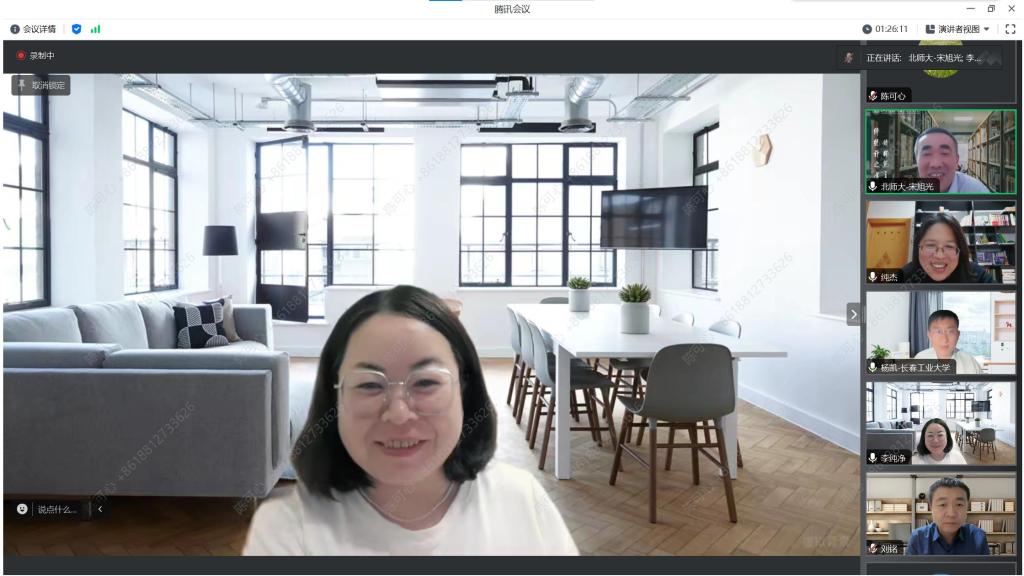Viewport: 1024px width, 576px height.
Task: Enter full screen mode icon
Action: [x=1010, y=29]
